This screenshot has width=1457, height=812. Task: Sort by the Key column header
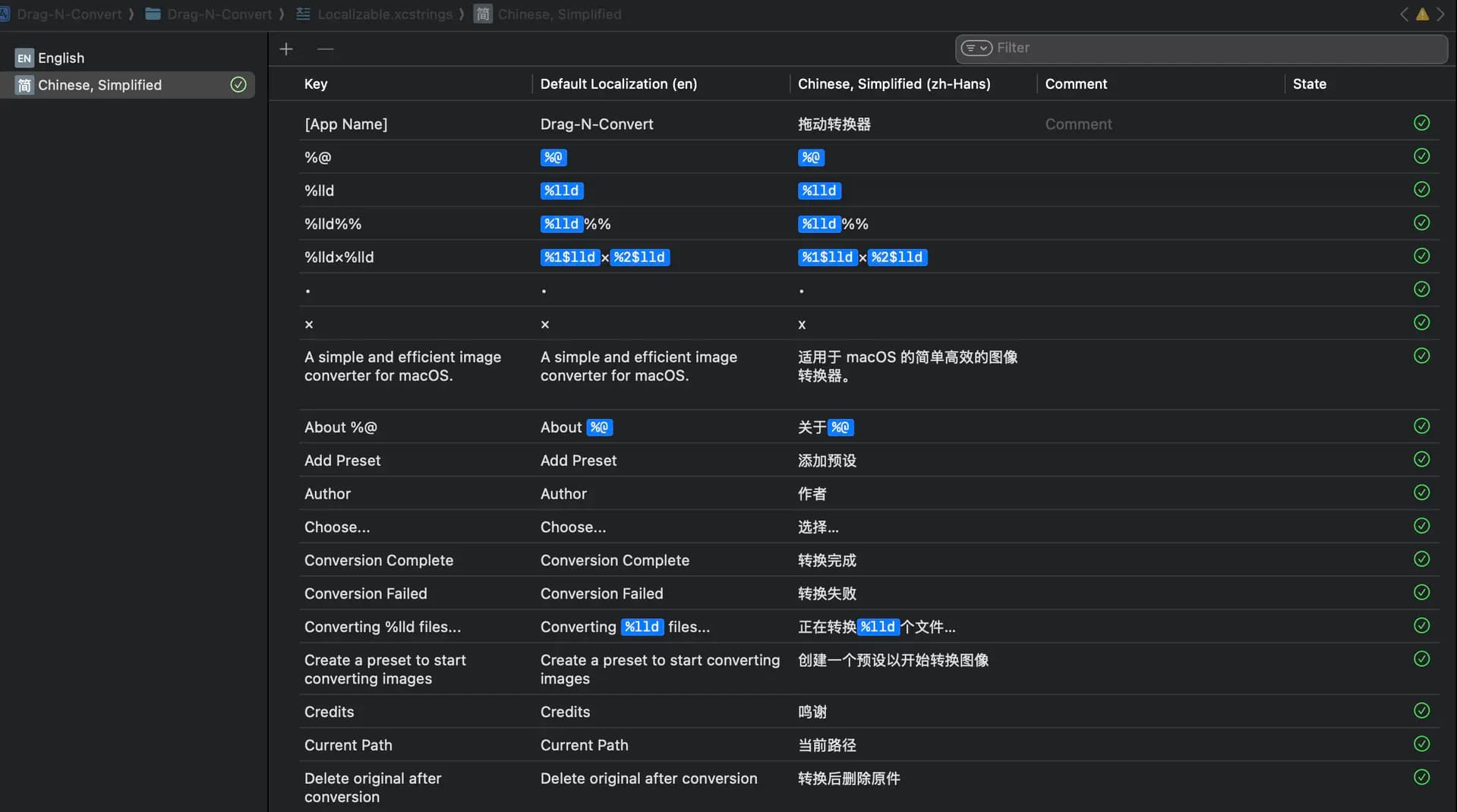click(316, 84)
